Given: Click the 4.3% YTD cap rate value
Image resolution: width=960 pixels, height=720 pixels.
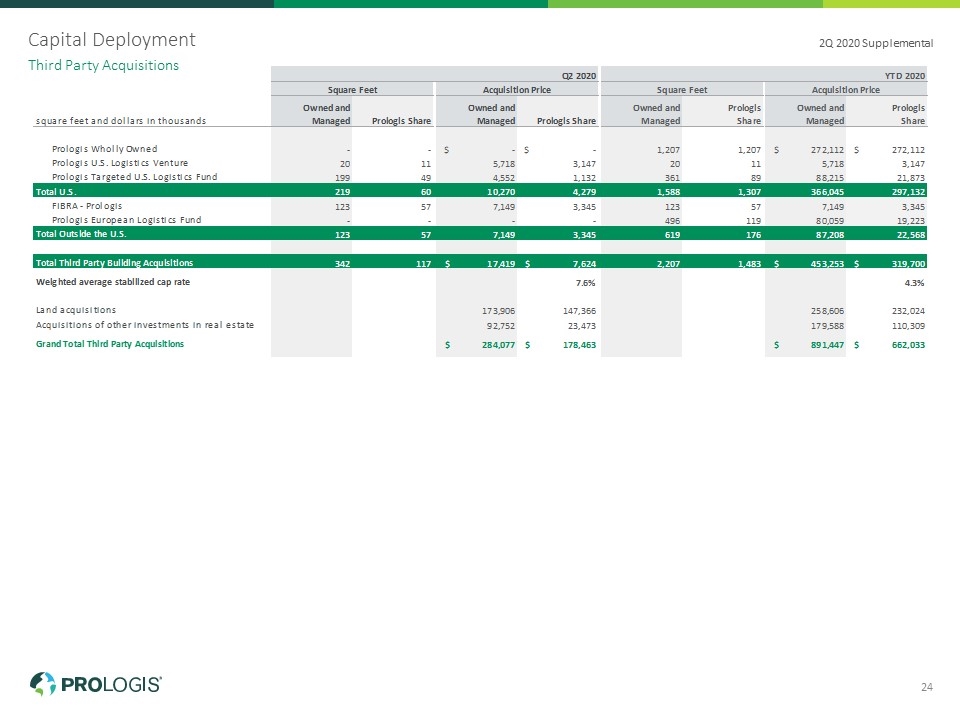Looking at the screenshot, I should 915,283.
